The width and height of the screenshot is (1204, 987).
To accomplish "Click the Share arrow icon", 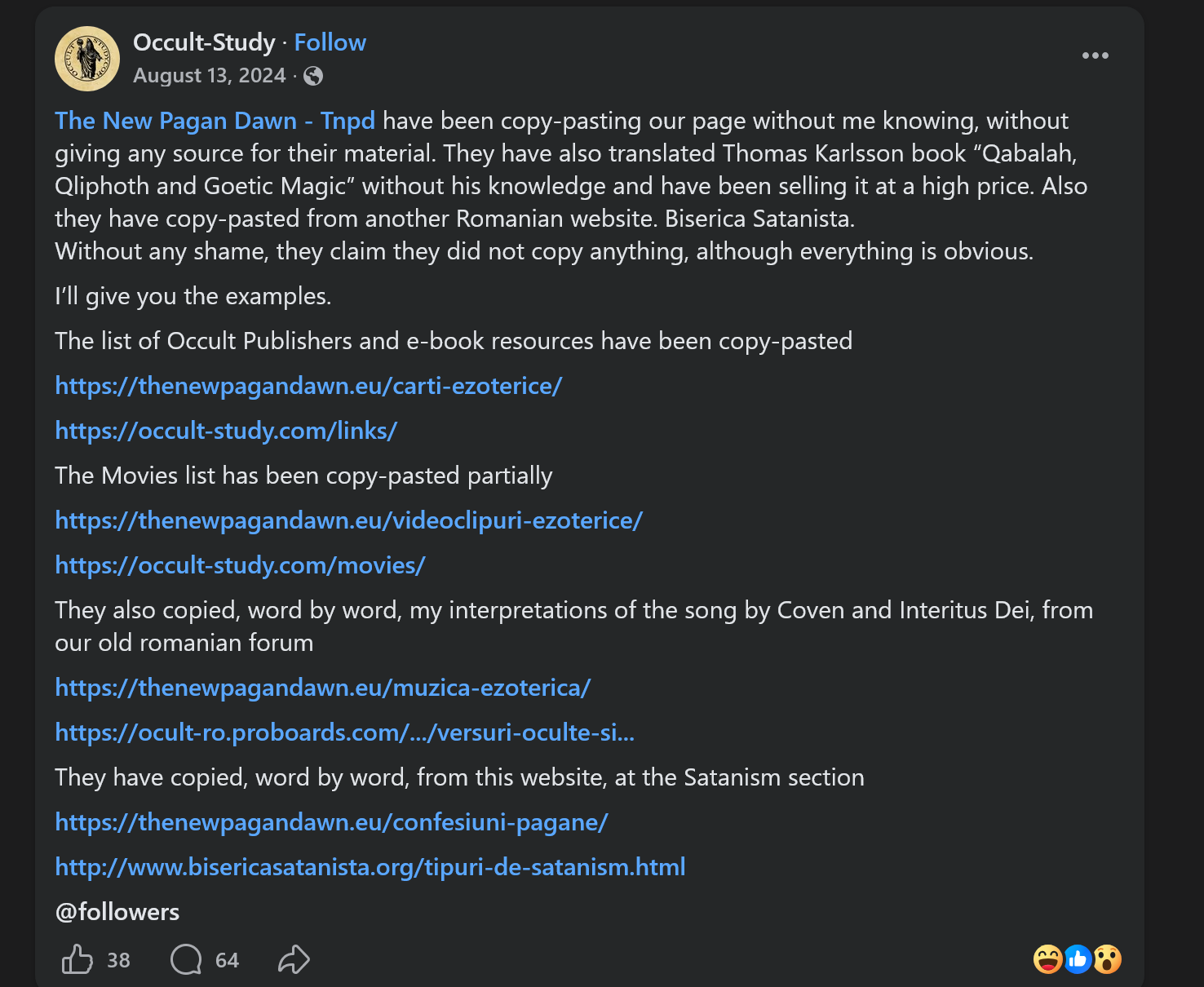I will [294, 959].
